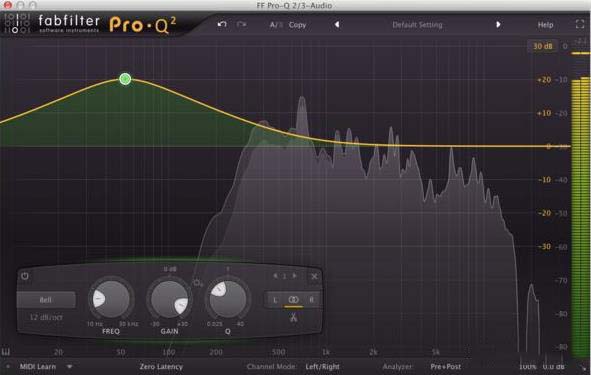
Task: Open the piano display icon at bottom left
Action: pyautogui.click(x=6, y=352)
